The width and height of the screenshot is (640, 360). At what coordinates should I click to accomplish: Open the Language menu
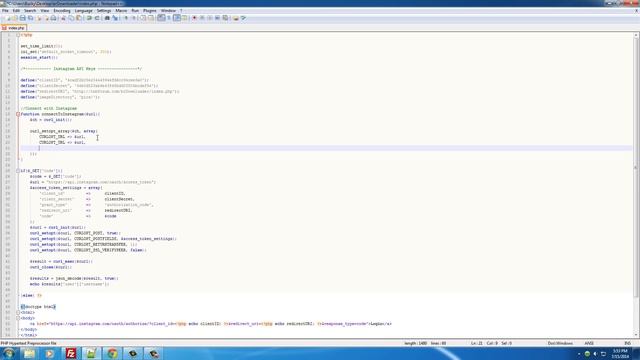click(x=84, y=11)
